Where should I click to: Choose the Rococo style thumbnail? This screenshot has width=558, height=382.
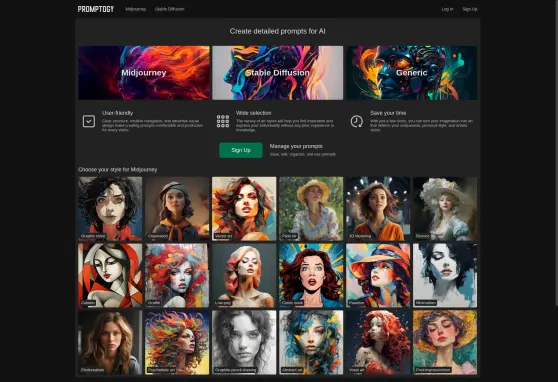pyautogui.click(x=445, y=209)
